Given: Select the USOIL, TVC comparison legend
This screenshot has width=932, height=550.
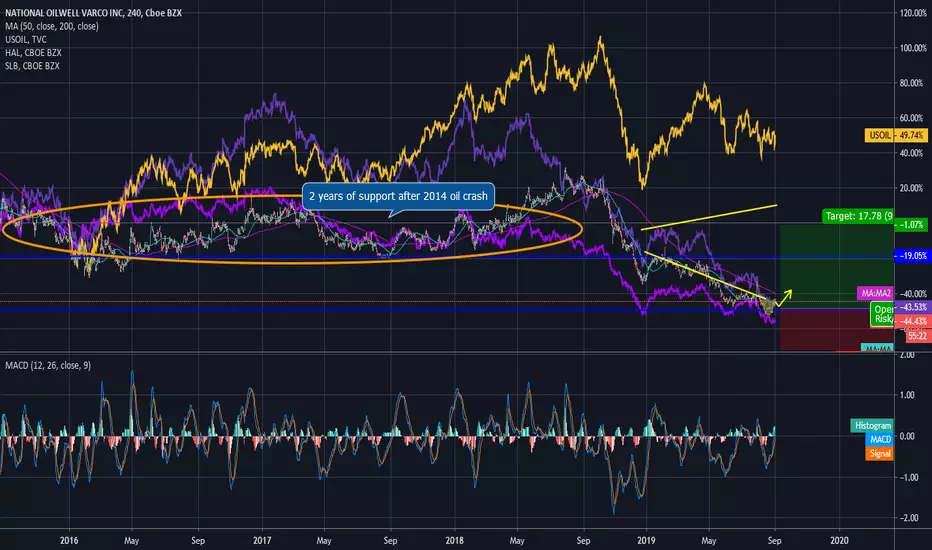Looking at the screenshot, I should click(x=26, y=39).
